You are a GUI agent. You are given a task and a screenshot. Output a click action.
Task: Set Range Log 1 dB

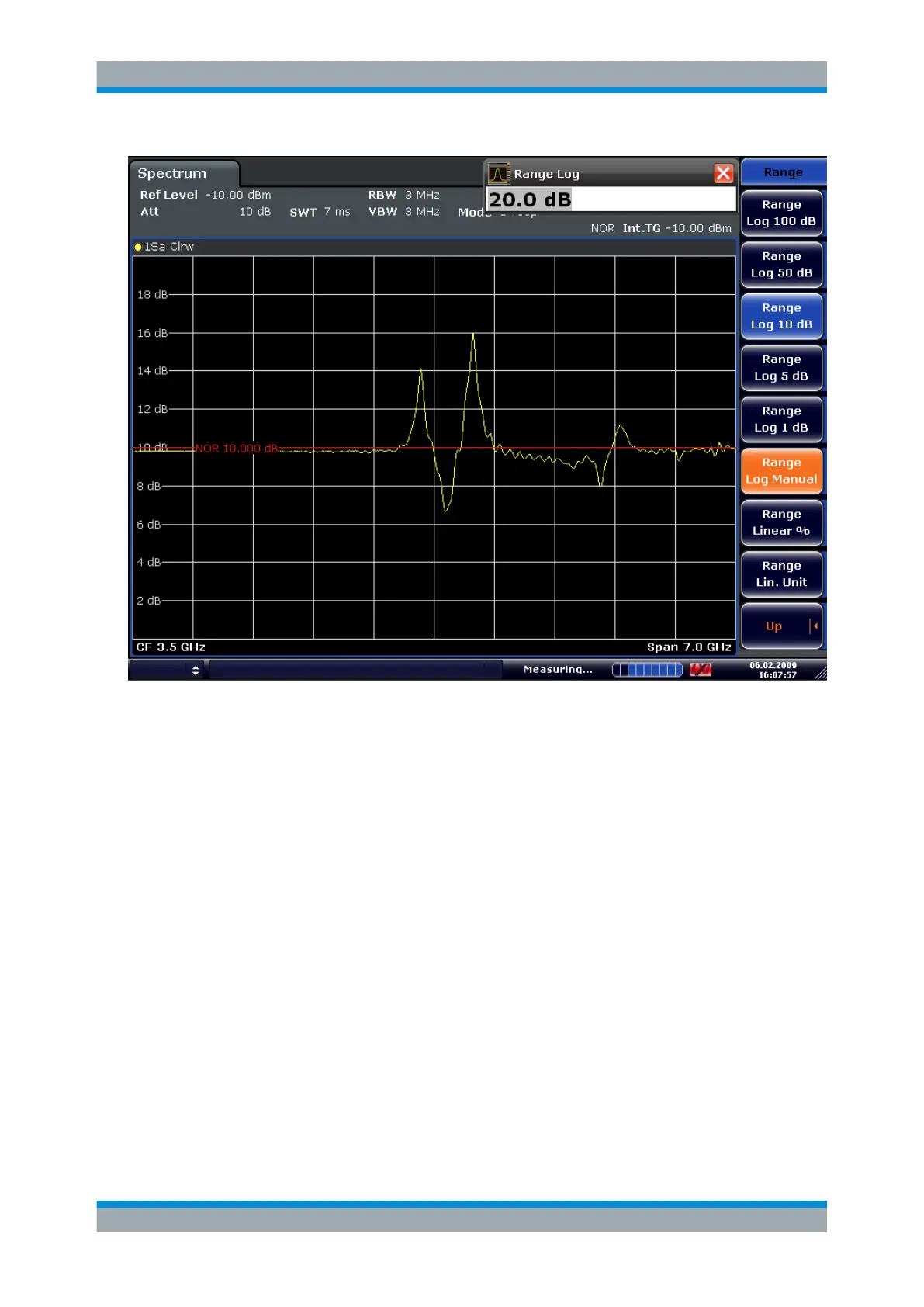click(781, 419)
